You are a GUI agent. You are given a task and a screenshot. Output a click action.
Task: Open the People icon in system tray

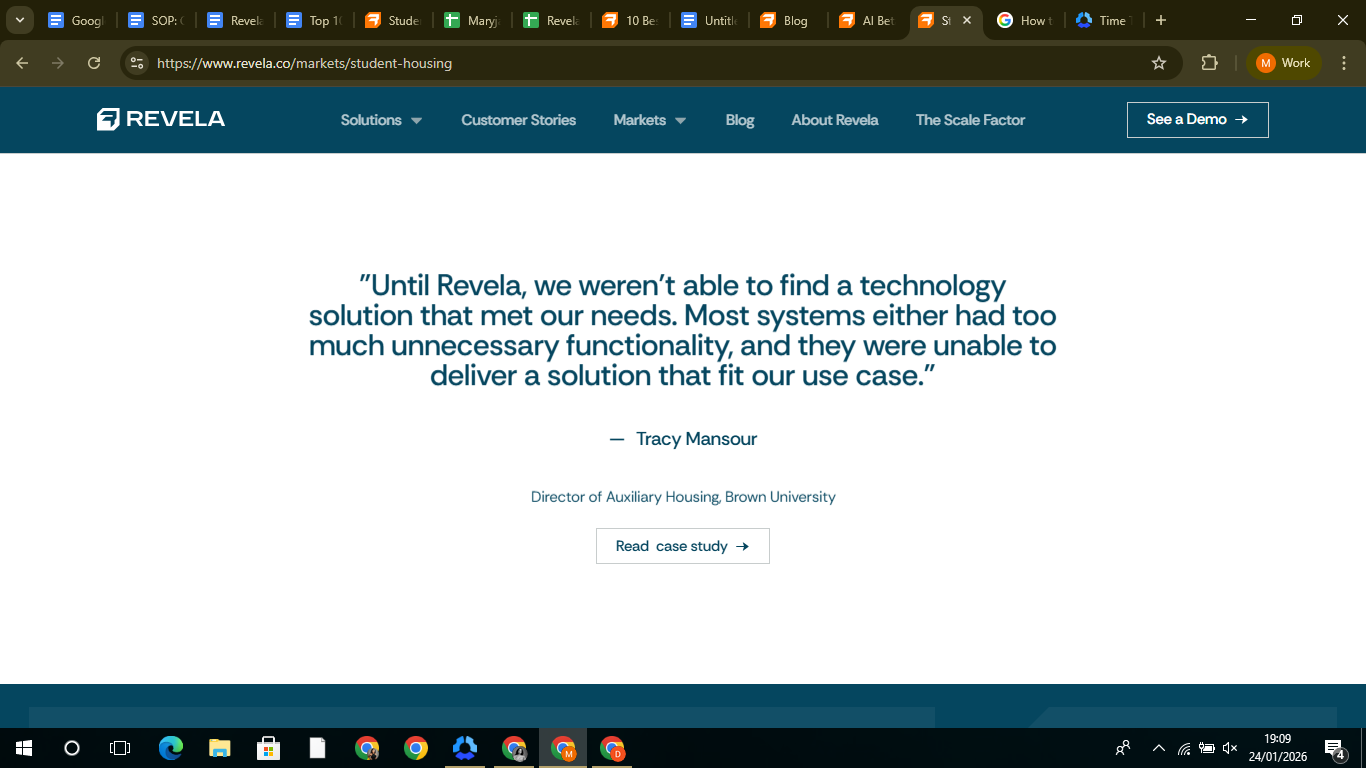[1123, 748]
